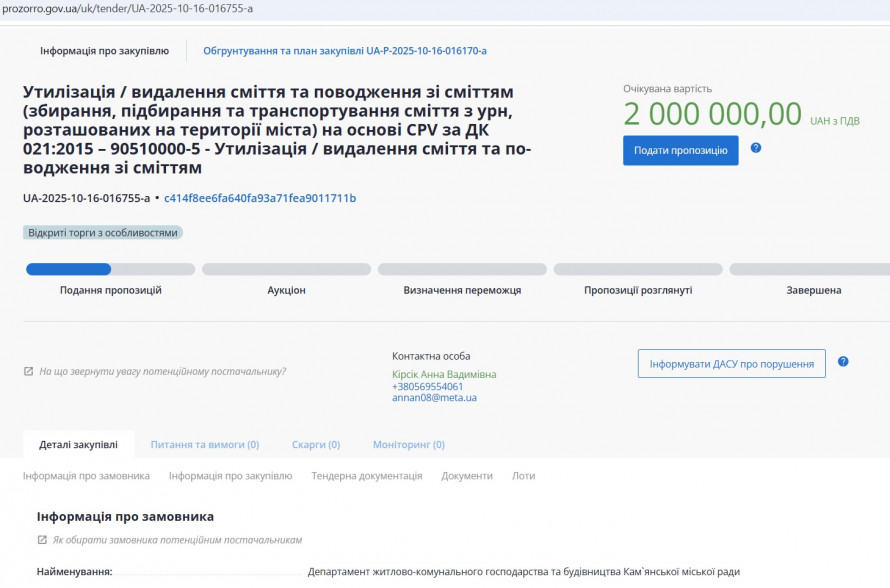Switch to Скарги tab
The image size is (890, 588).
[315, 444]
